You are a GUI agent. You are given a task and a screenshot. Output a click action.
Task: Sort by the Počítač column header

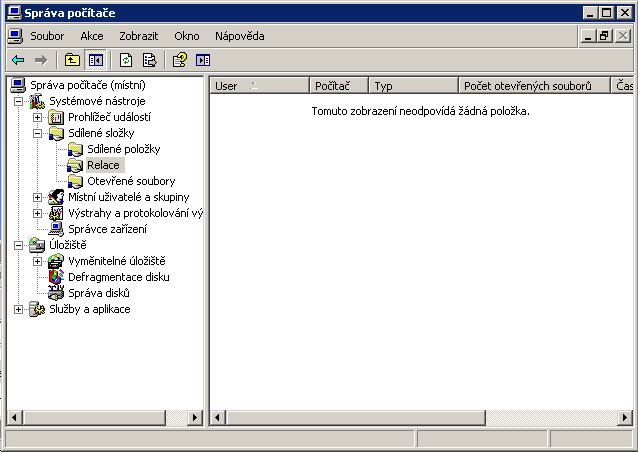339,86
